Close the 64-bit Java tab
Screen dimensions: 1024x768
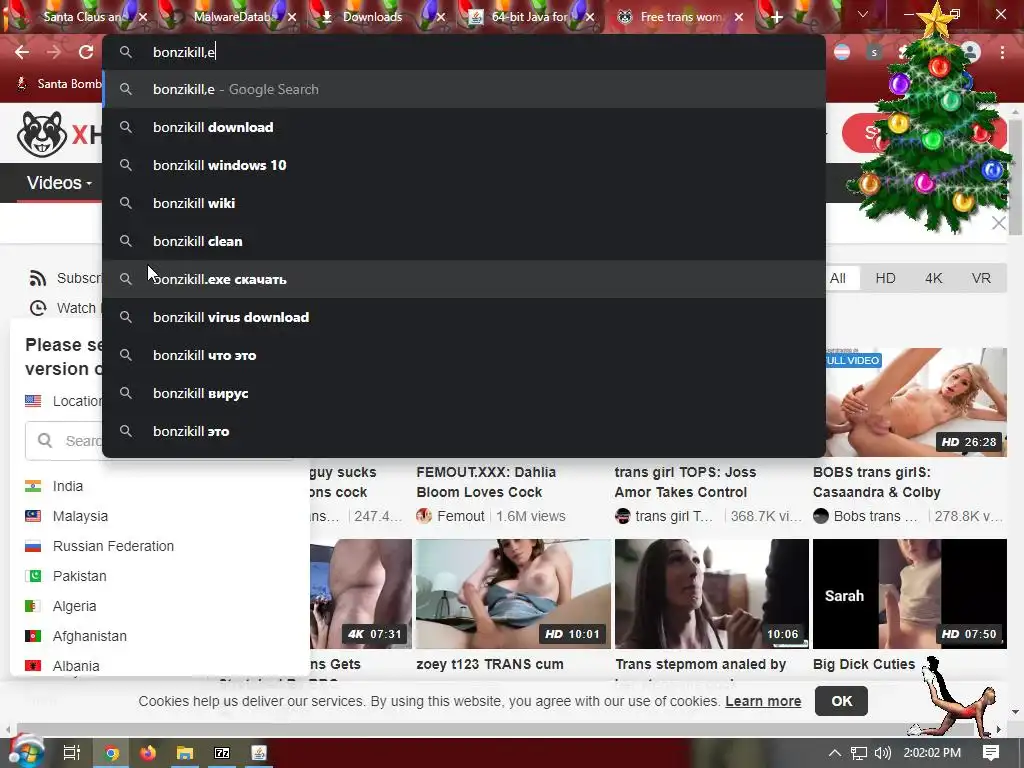point(590,18)
